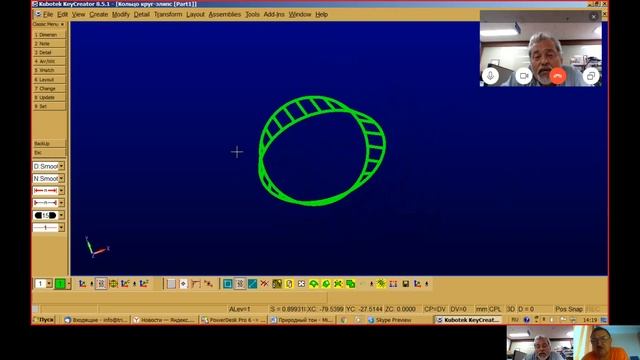Open the Add-Ins menu

tap(274, 14)
